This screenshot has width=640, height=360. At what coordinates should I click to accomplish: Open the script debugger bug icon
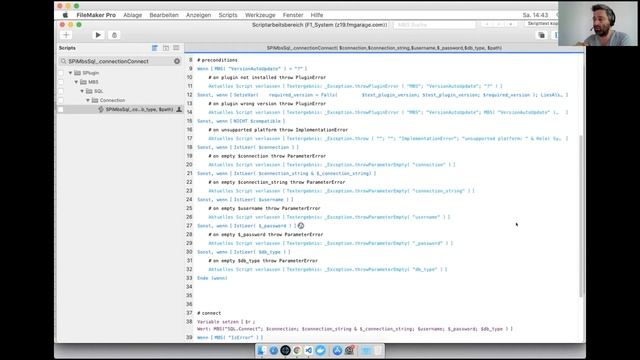[x=114, y=35]
